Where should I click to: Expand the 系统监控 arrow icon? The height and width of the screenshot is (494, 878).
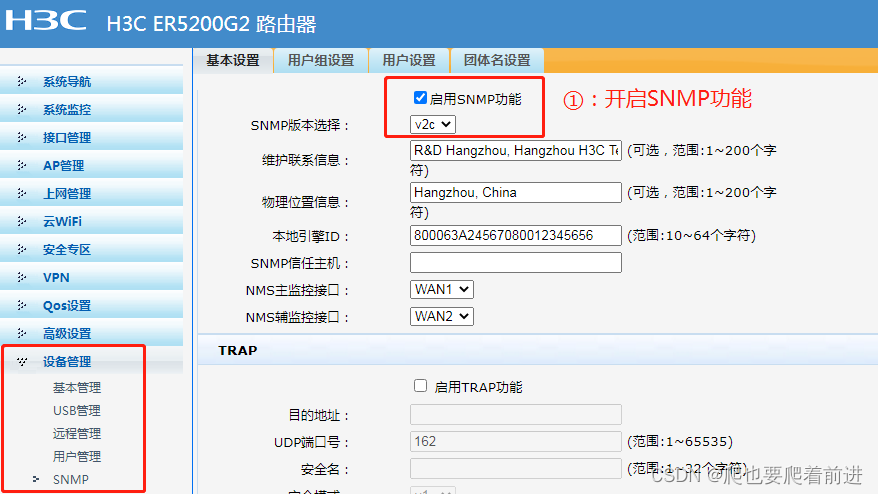tap(22, 109)
